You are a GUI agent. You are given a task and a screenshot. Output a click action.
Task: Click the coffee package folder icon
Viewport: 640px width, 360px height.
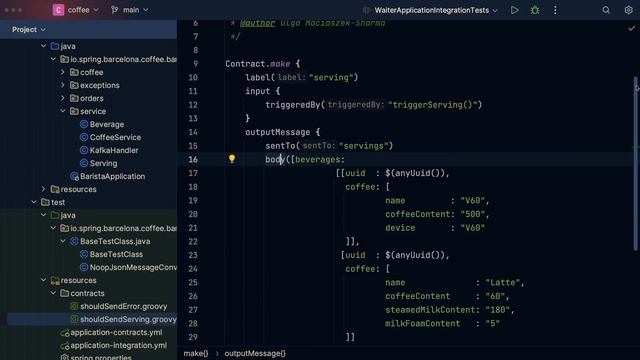point(74,72)
